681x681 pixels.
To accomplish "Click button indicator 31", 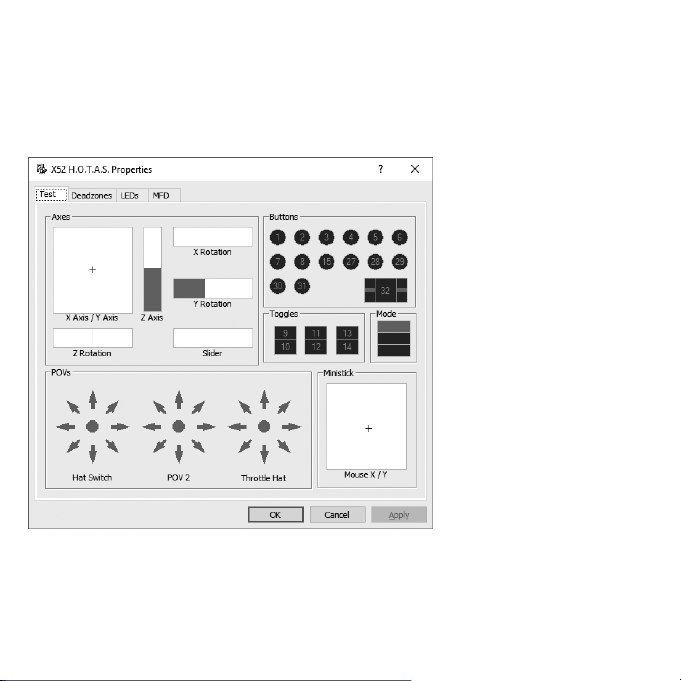I will pos(302,286).
